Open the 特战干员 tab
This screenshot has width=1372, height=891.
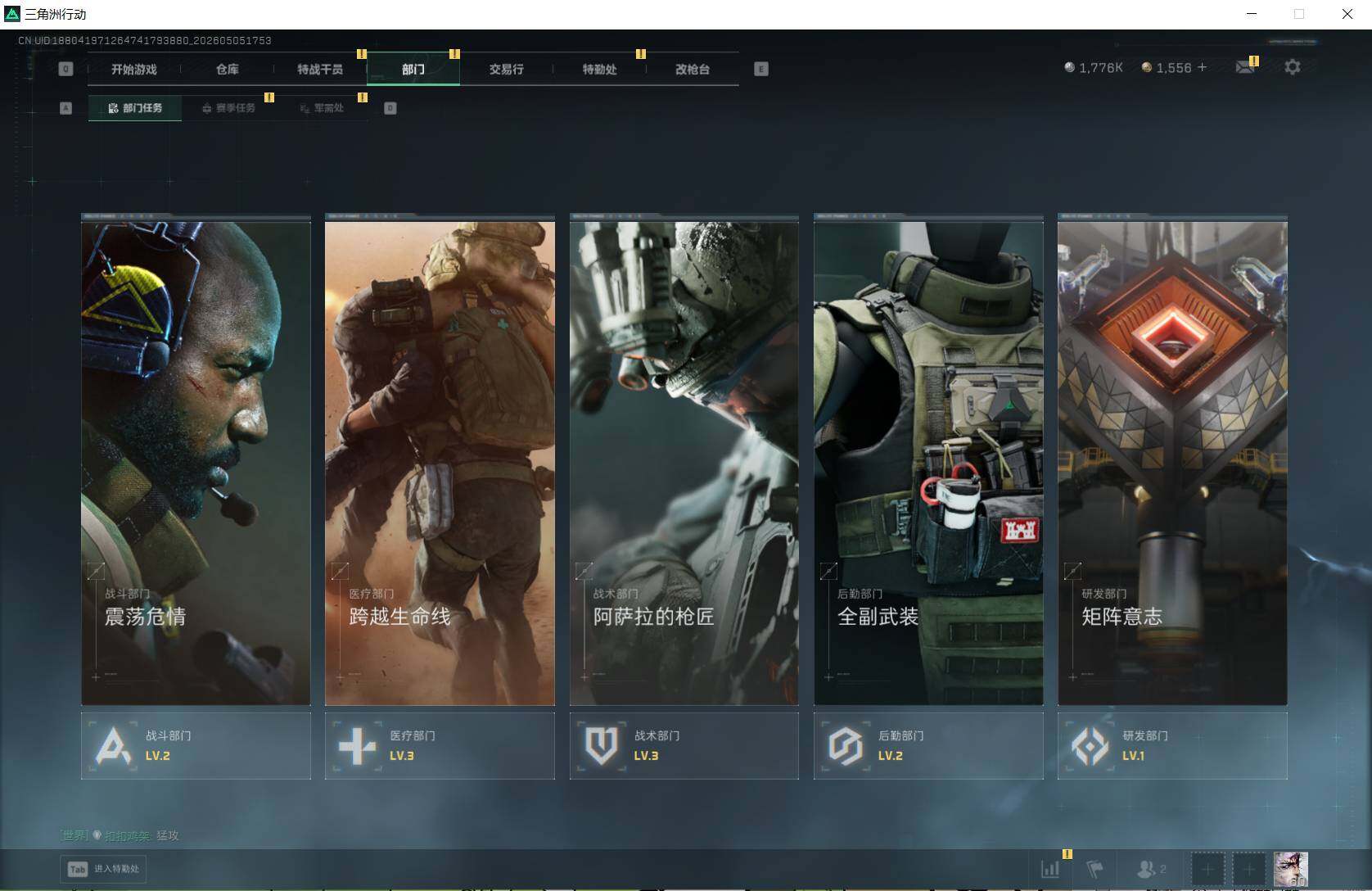click(x=320, y=70)
